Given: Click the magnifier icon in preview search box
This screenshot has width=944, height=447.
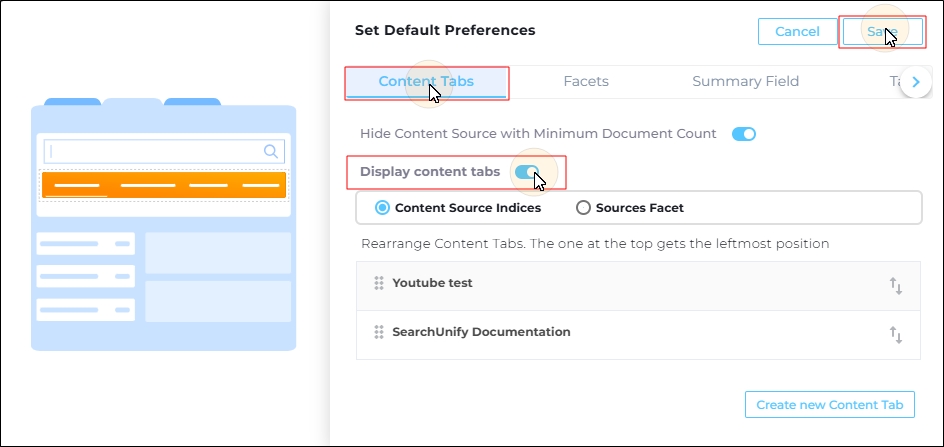Looking at the screenshot, I should click(x=271, y=151).
